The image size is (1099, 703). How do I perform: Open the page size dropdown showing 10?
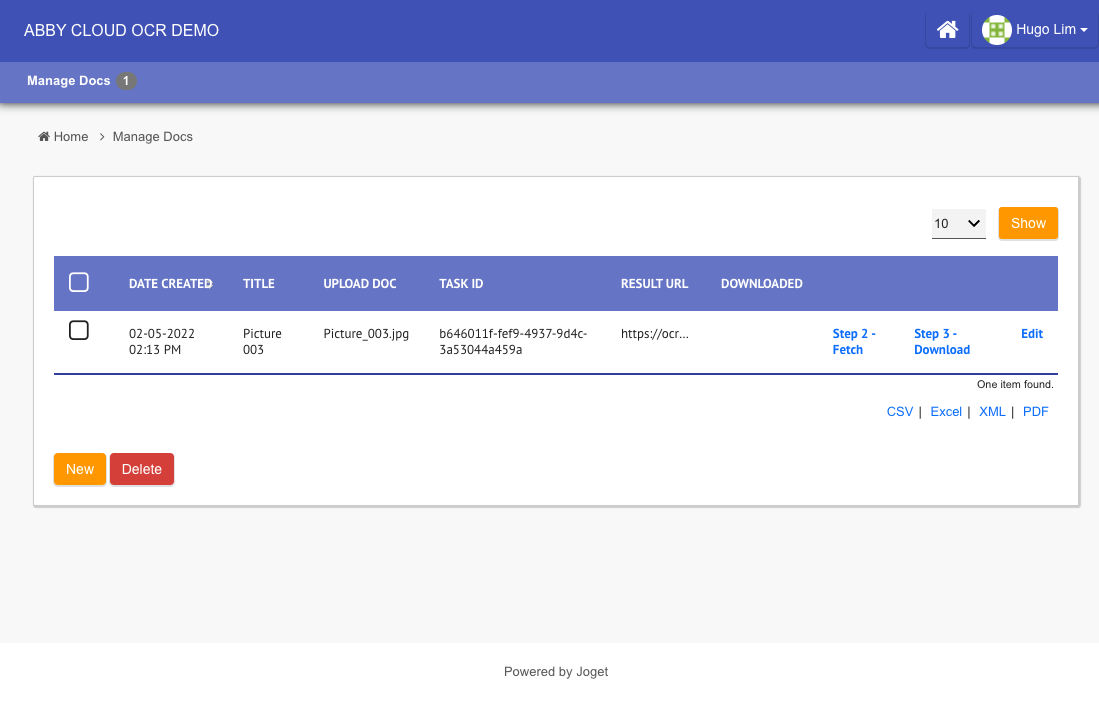pyautogui.click(x=958, y=224)
